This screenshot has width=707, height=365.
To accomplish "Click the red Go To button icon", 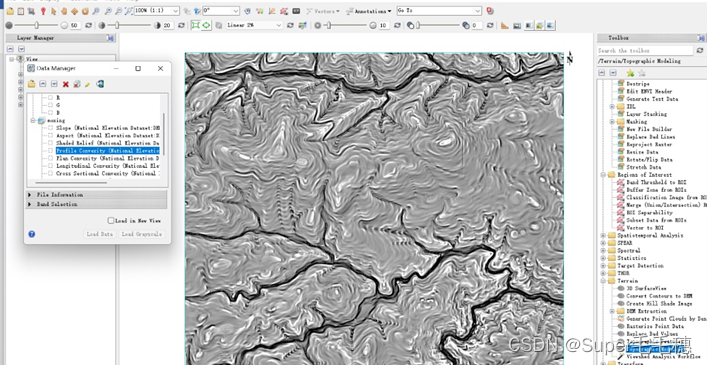I will click(490, 11).
